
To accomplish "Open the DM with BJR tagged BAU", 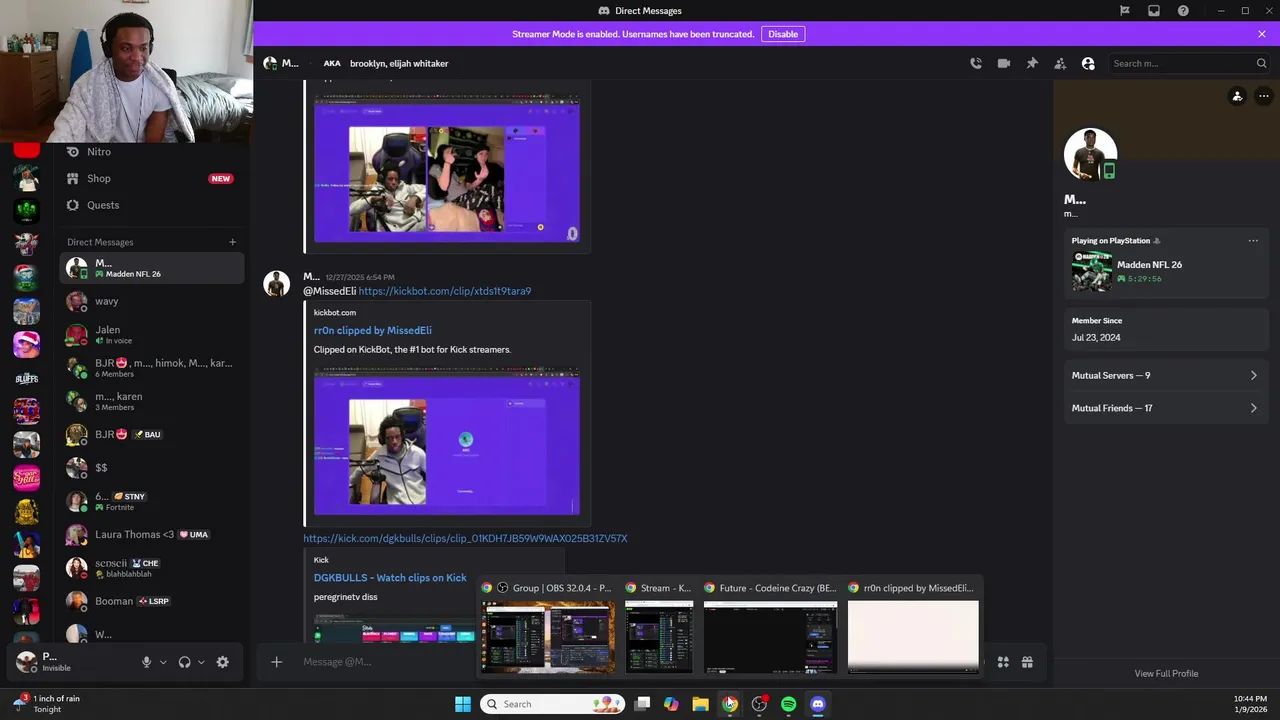I will pyautogui.click(x=152, y=435).
